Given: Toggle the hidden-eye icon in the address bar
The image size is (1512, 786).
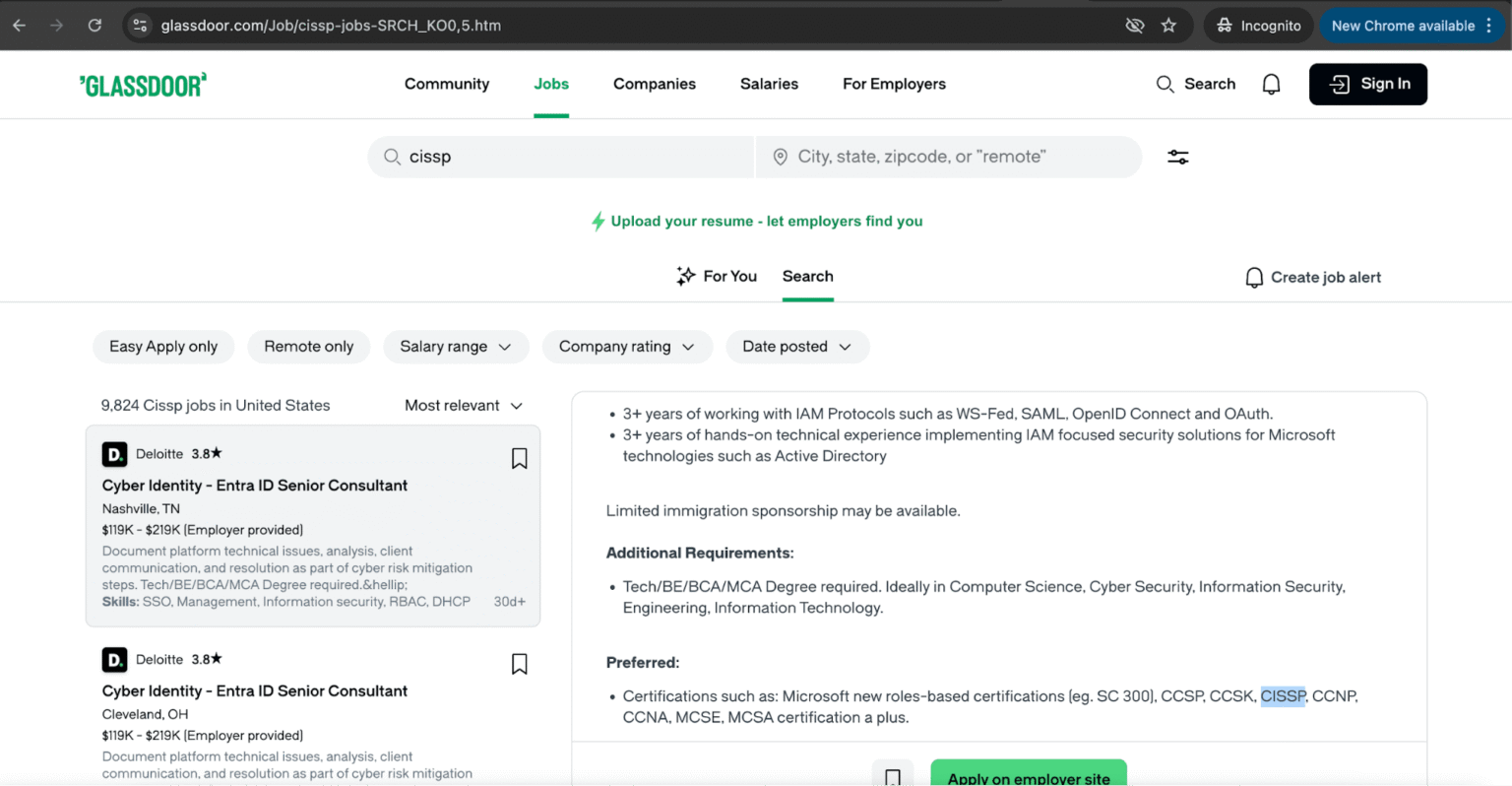Looking at the screenshot, I should [1134, 26].
